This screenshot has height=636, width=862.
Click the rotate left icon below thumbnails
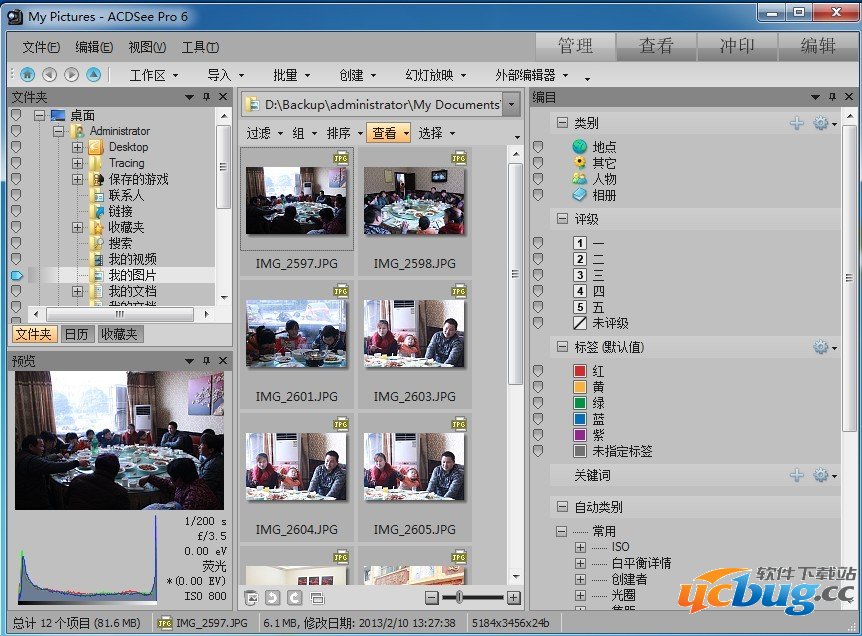tap(272, 598)
